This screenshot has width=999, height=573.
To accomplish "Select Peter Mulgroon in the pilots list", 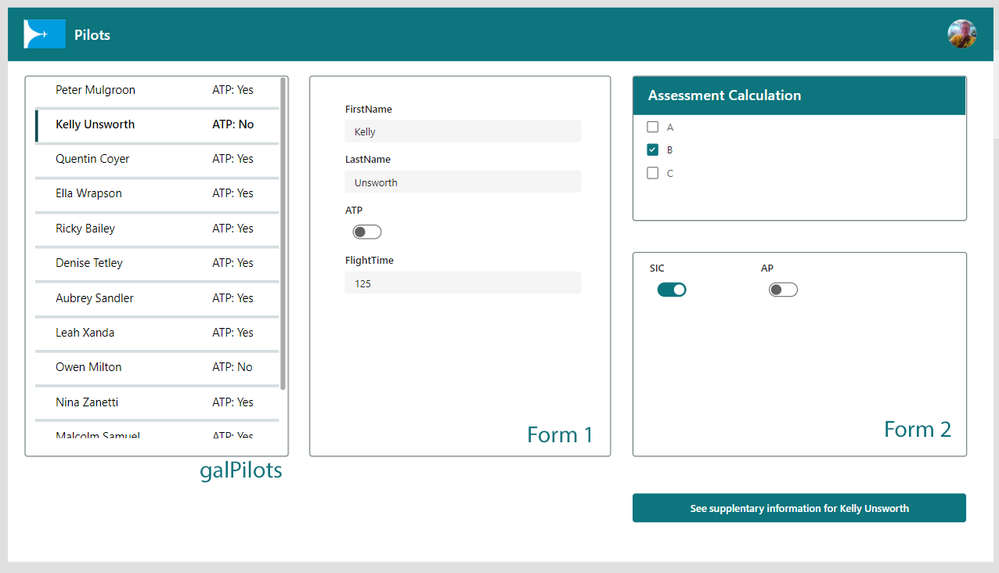I will click(157, 90).
